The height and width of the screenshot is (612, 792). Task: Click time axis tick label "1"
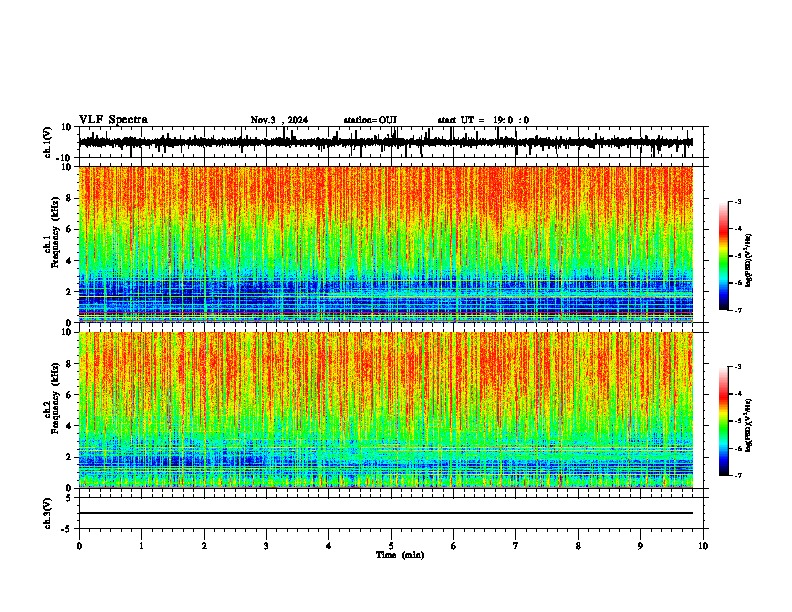point(142,546)
